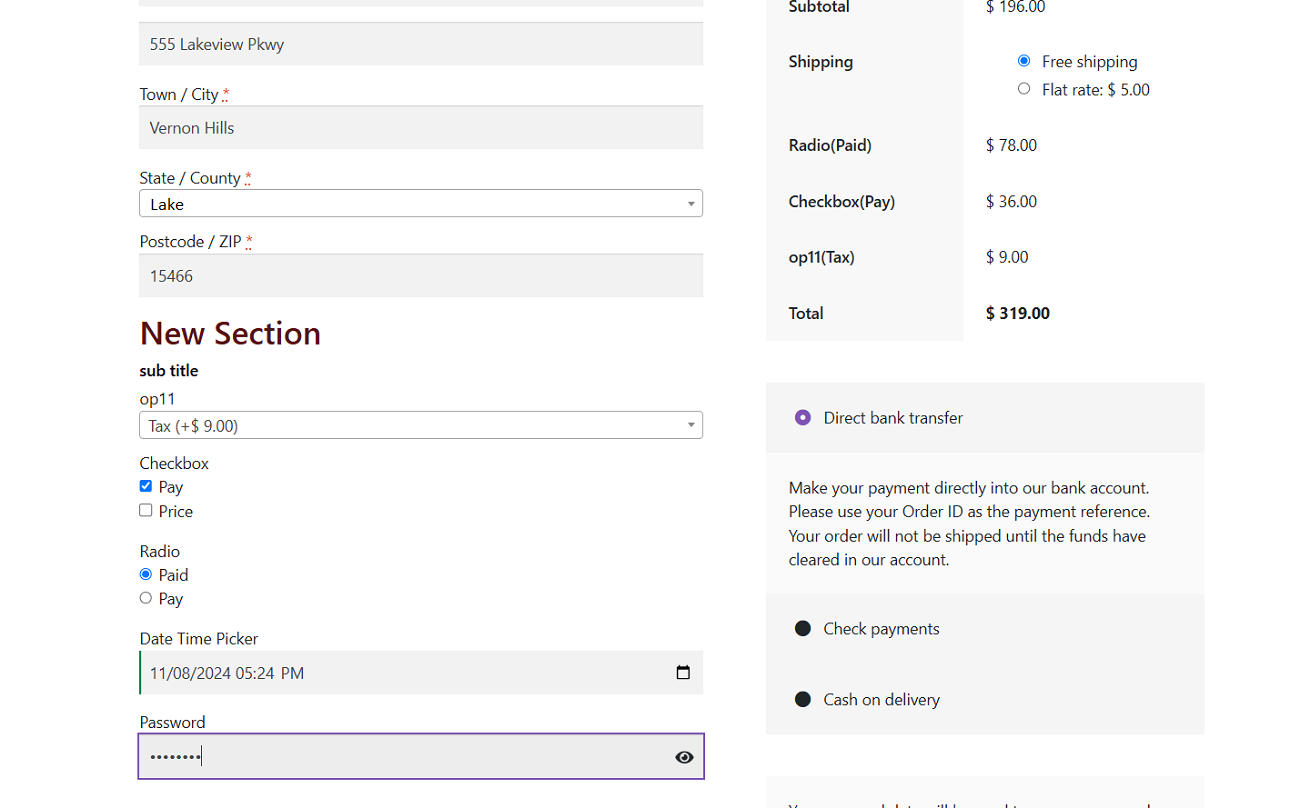
Task: Select the Pay radio option
Action: 146,598
